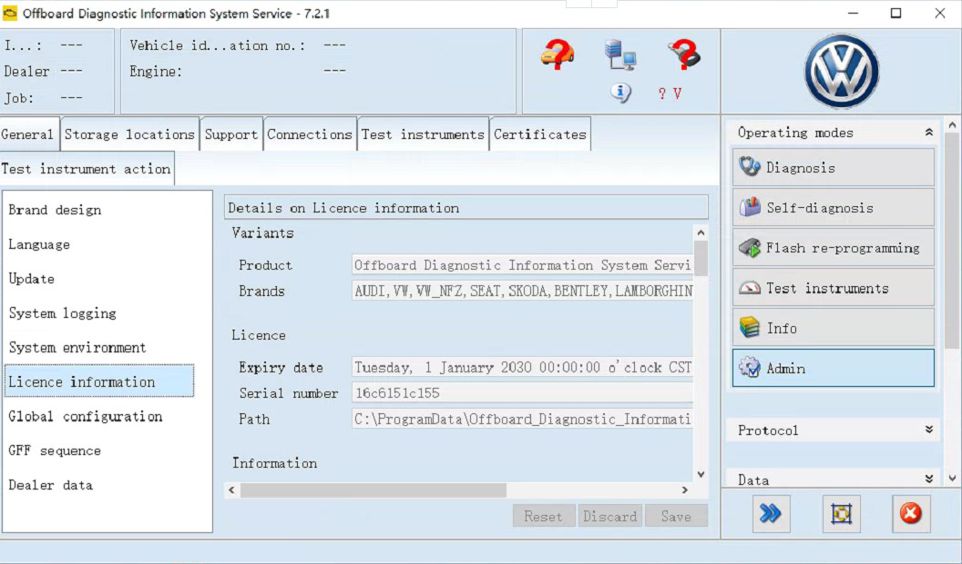This screenshot has height=564, width=962.
Task: Click the Serial number field
Action: point(522,393)
